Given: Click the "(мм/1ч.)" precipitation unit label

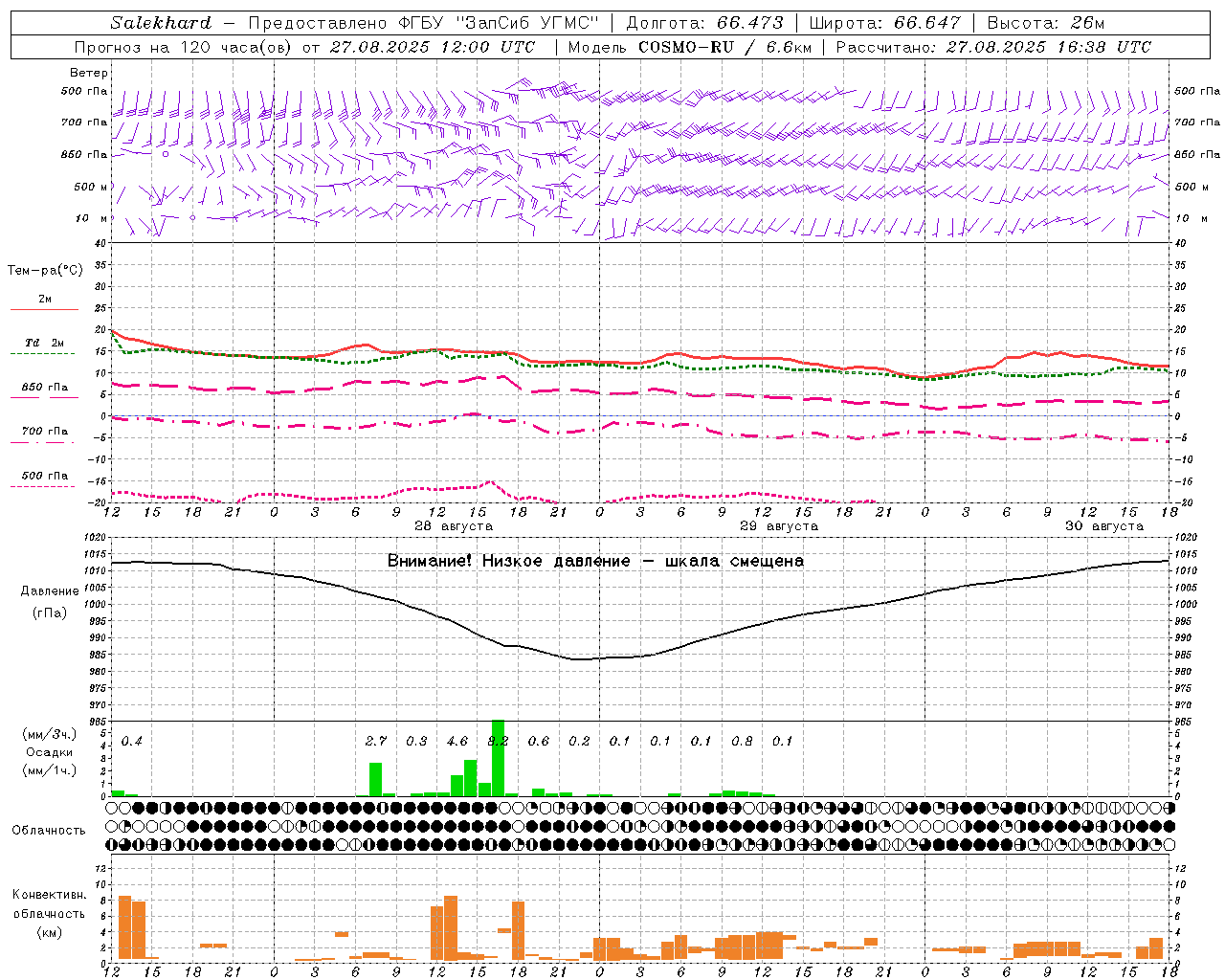Looking at the screenshot, I should [x=50, y=769].
